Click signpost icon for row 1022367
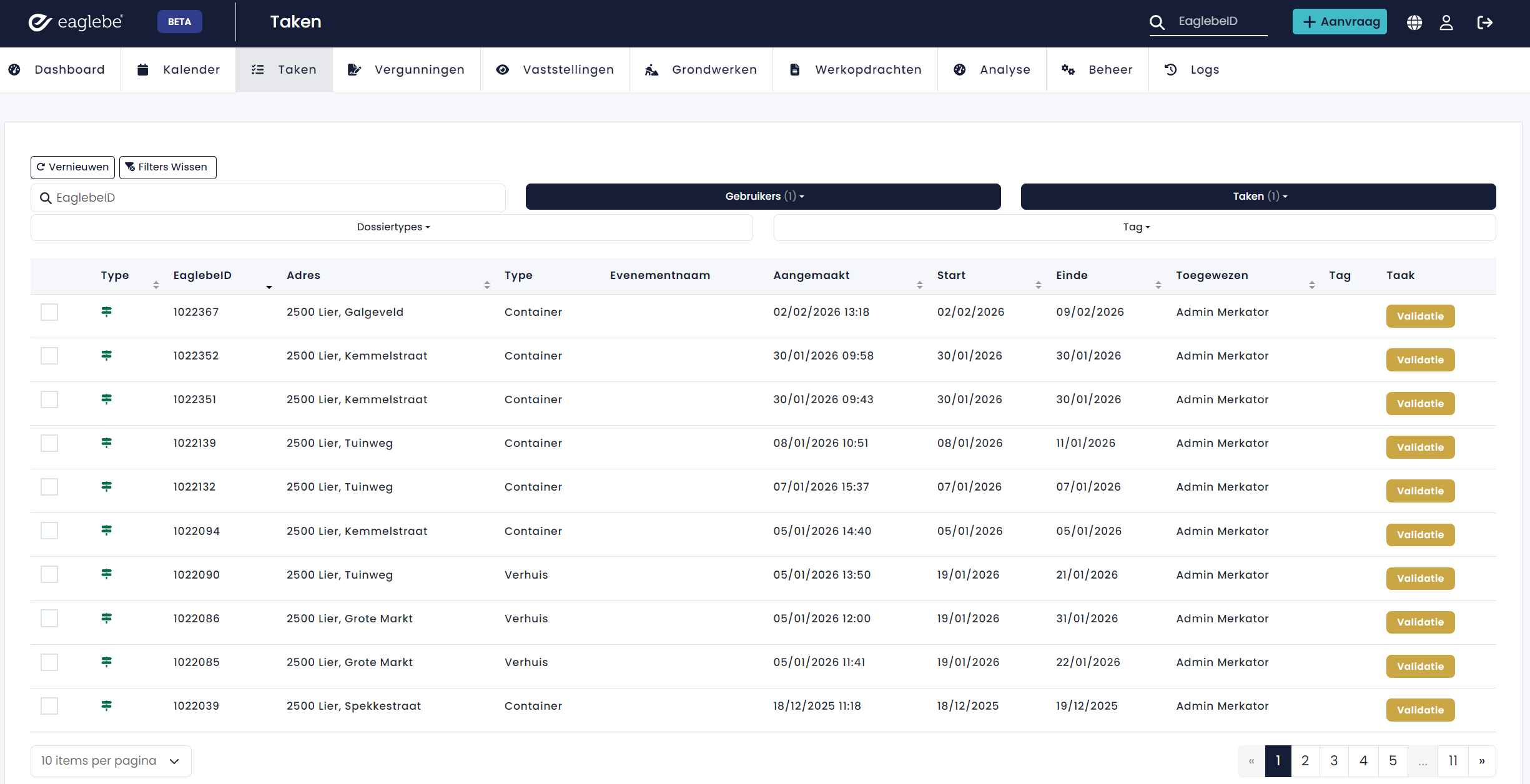This screenshot has height=784, width=1530. 107,311
